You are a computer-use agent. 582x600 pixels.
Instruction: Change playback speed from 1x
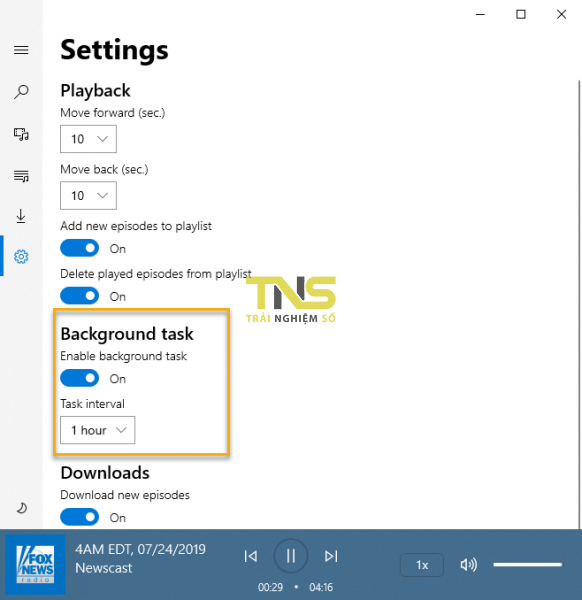click(422, 565)
